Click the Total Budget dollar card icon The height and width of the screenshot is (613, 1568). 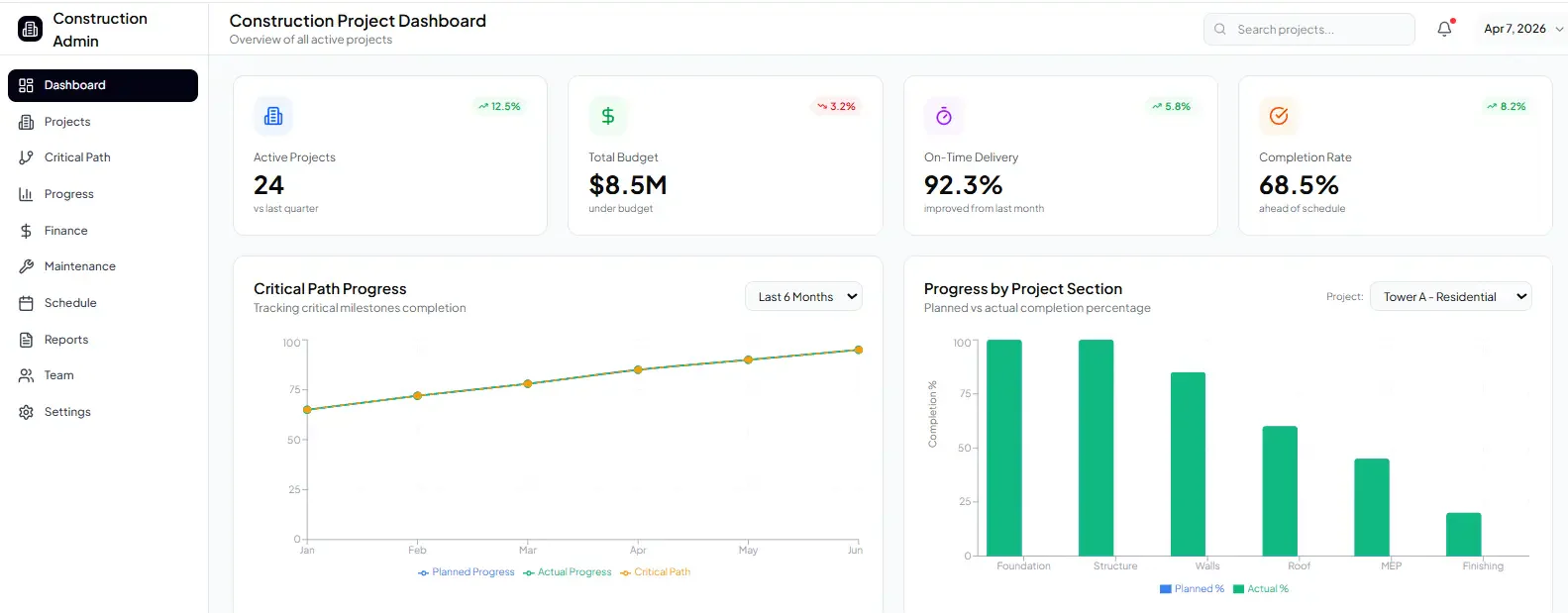coord(608,116)
